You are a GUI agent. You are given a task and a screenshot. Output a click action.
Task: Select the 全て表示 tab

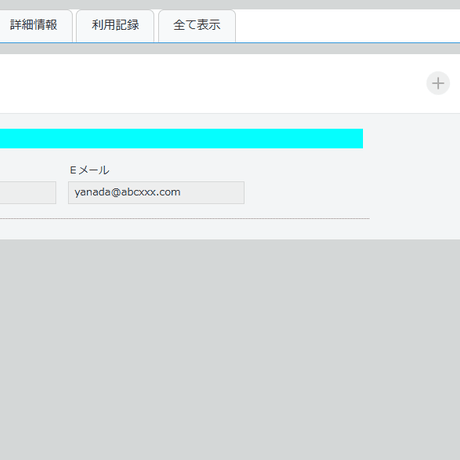click(197, 26)
